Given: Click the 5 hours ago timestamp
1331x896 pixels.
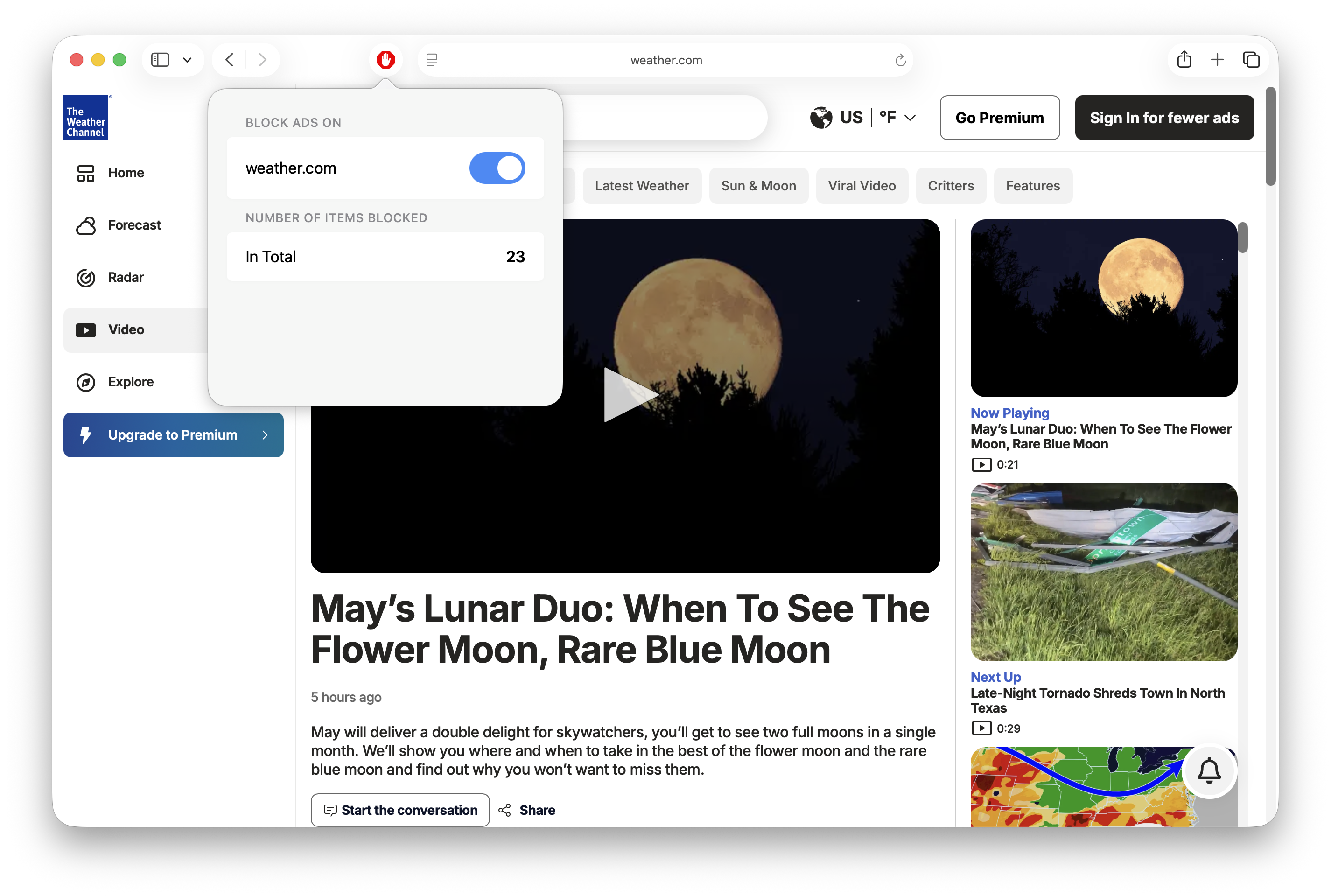Looking at the screenshot, I should [346, 697].
